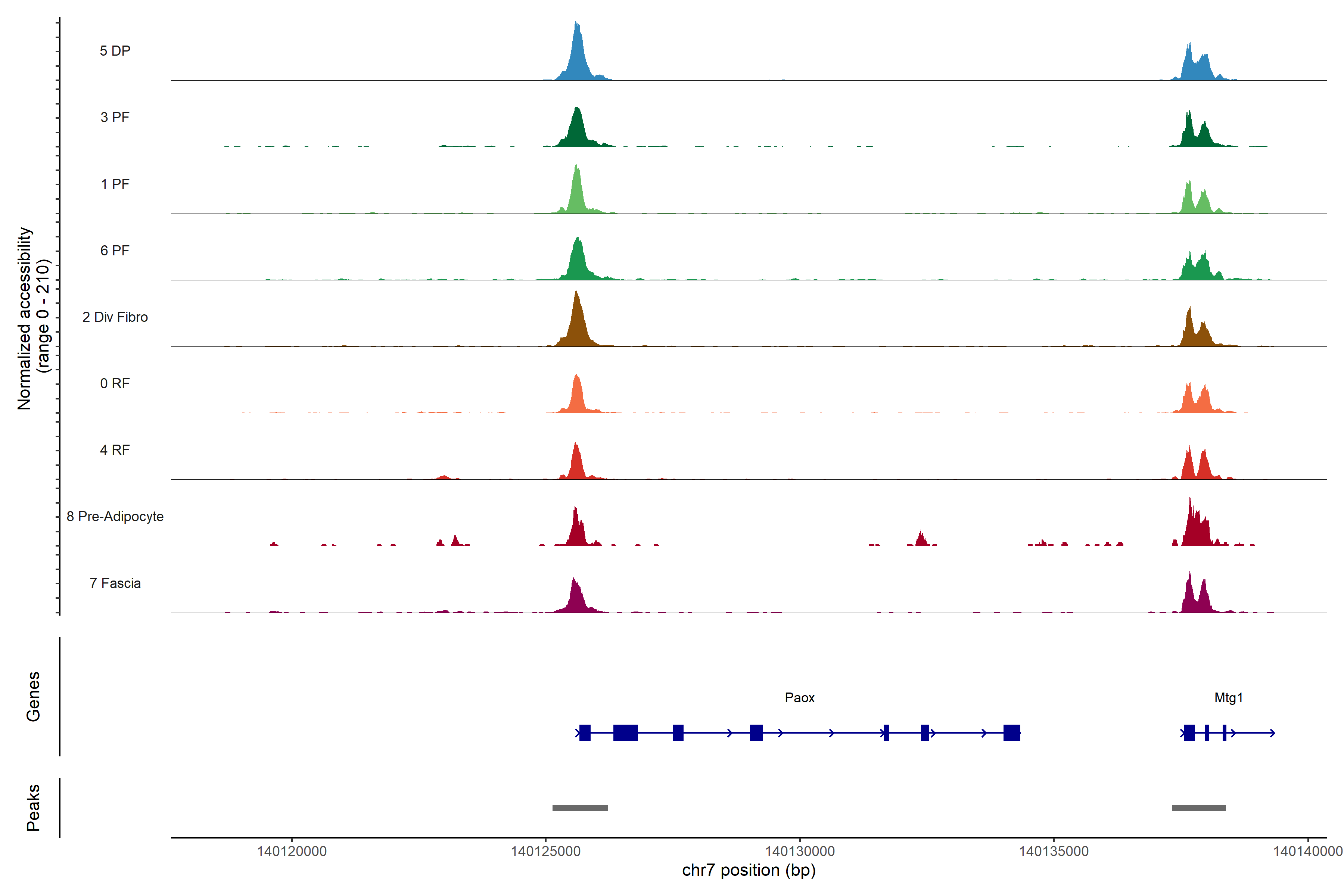Click the 140120000 axis tick label

tap(292, 851)
